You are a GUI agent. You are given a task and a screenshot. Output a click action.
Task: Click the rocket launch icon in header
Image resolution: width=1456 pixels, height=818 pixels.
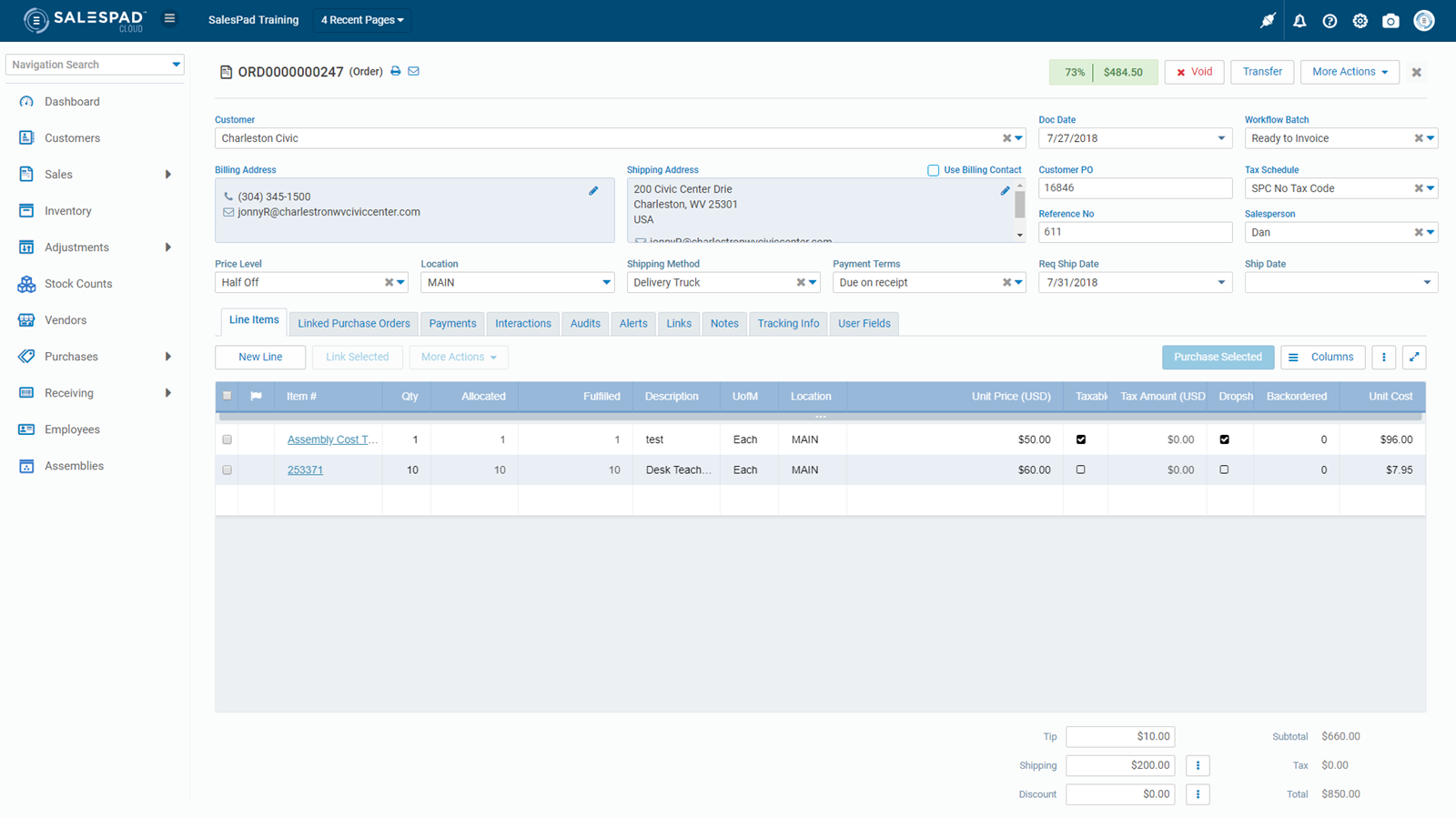coord(1268,20)
